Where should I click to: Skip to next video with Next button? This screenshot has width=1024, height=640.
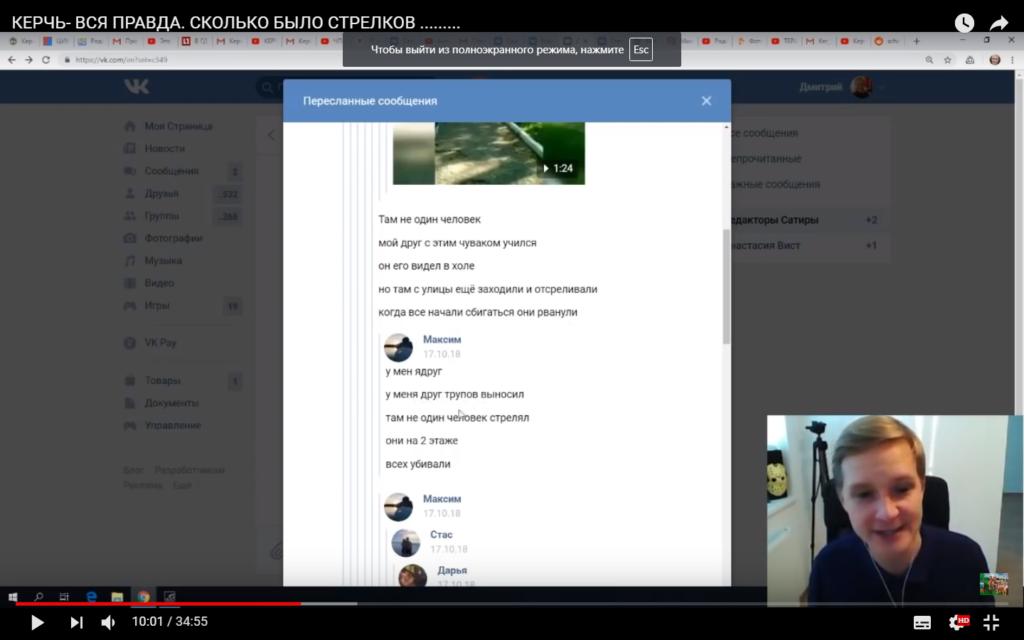[x=76, y=622]
